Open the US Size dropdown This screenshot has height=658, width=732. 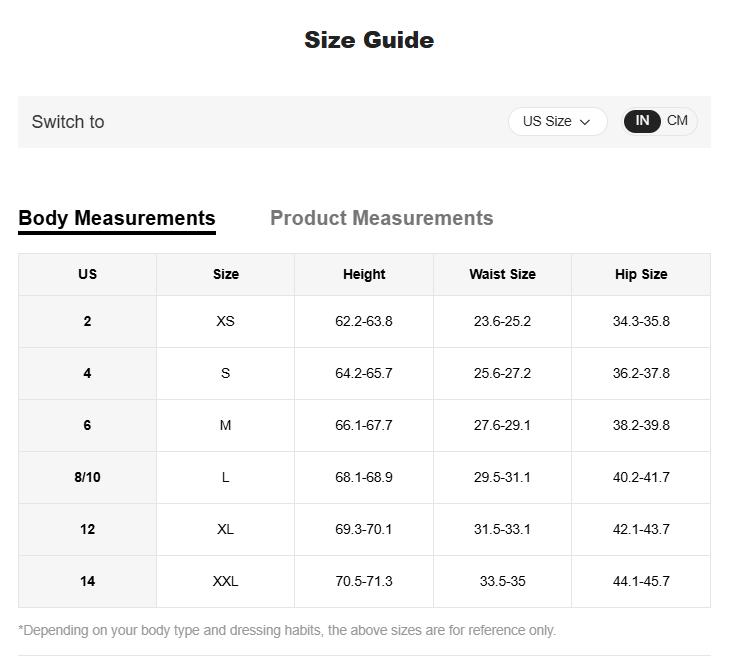click(556, 121)
